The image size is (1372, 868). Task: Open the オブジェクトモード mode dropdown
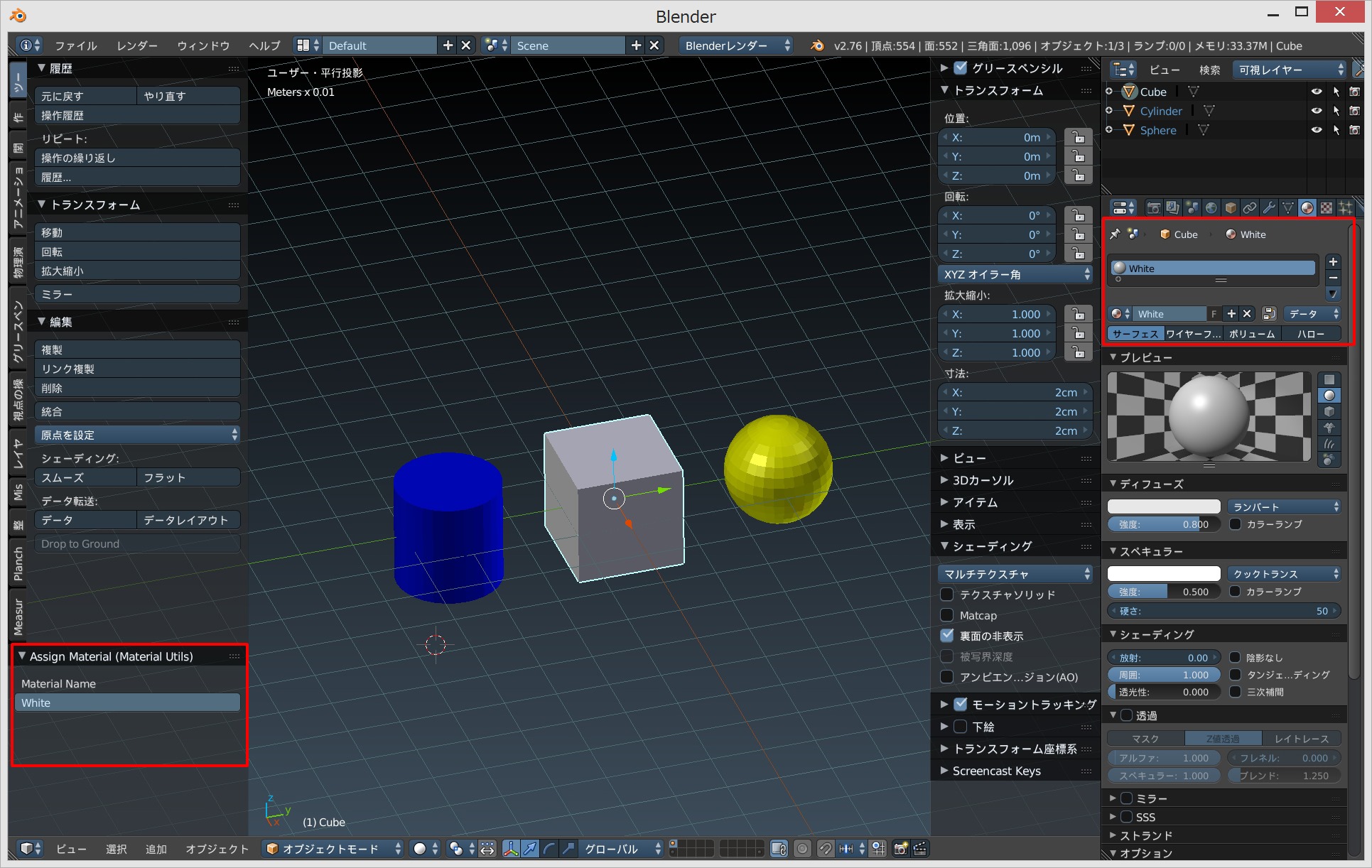tap(333, 849)
